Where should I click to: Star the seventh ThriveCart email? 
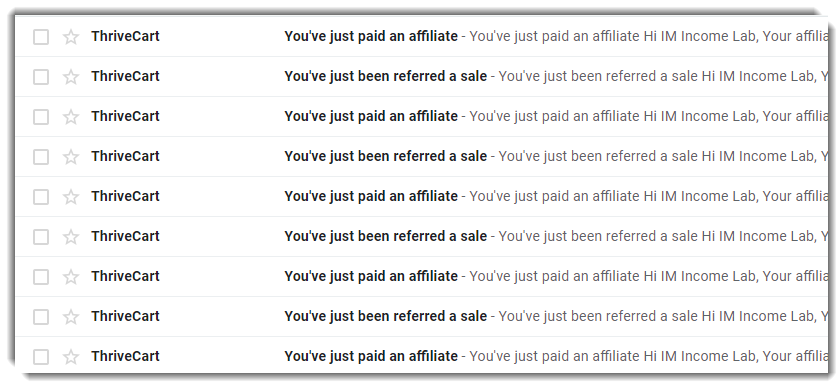pyautogui.click(x=71, y=277)
